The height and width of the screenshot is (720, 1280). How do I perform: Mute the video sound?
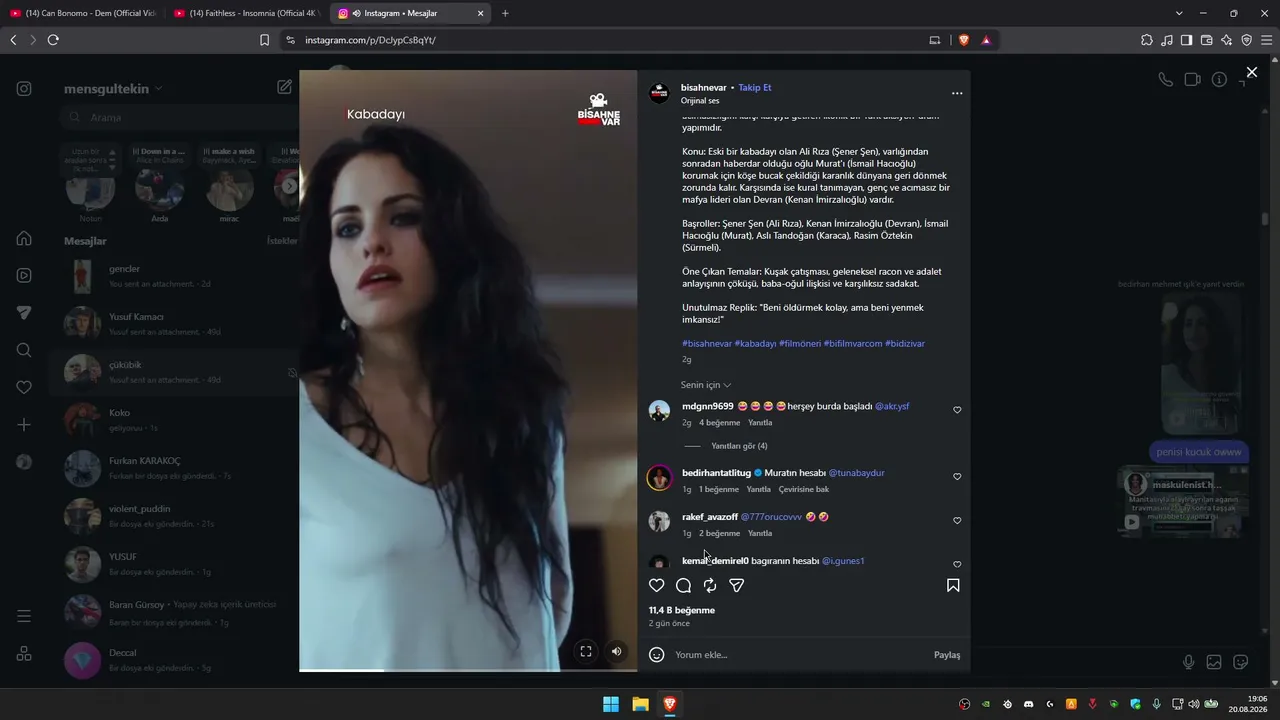pyautogui.click(x=617, y=651)
